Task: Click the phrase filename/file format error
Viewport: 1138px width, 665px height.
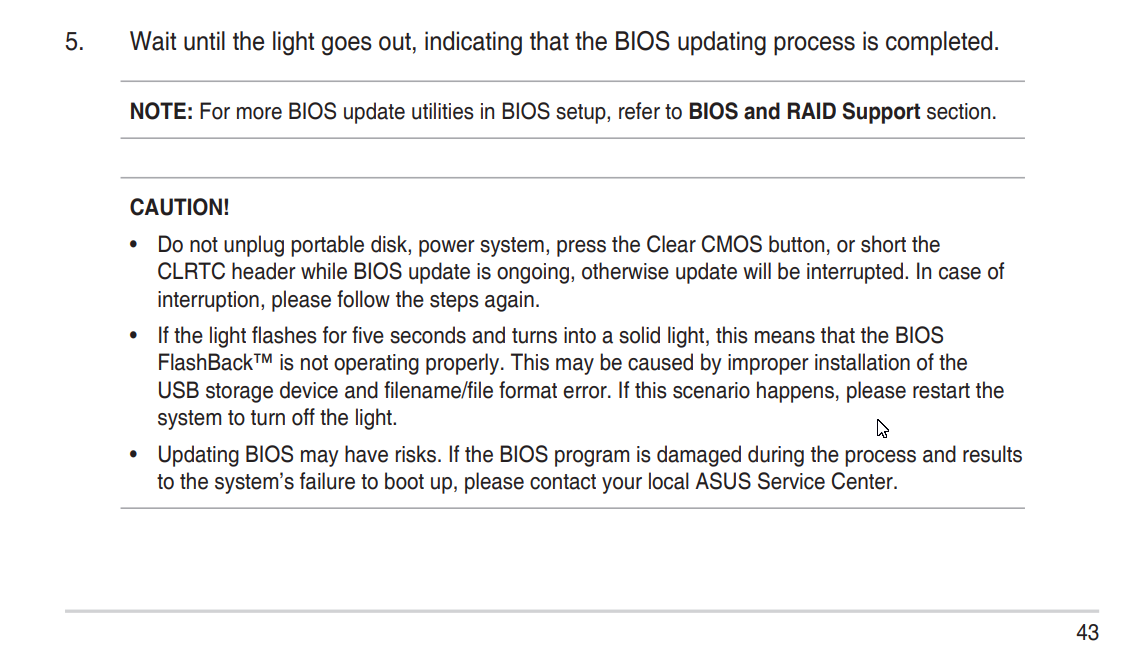Action: [x=497, y=391]
